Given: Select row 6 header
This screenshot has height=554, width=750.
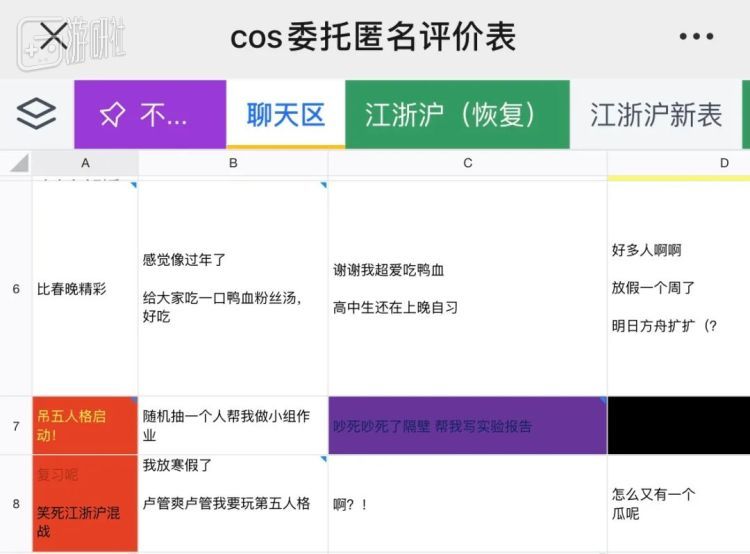Looking at the screenshot, I should [16, 288].
